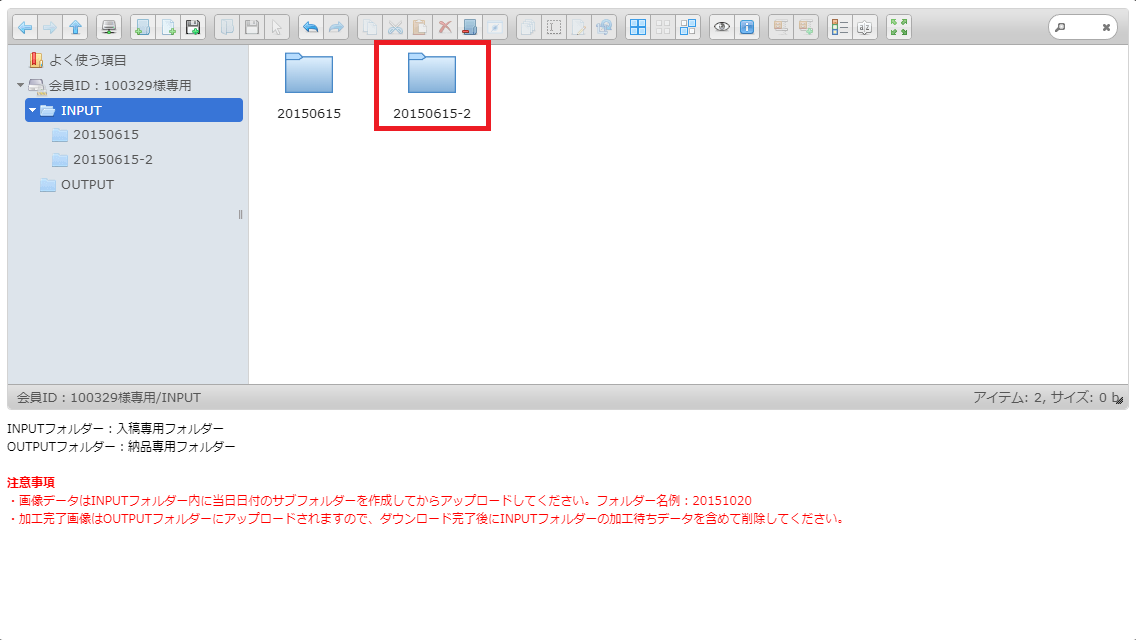Go up to the parent directory
Screen dimensions: 1136x640
76,28
